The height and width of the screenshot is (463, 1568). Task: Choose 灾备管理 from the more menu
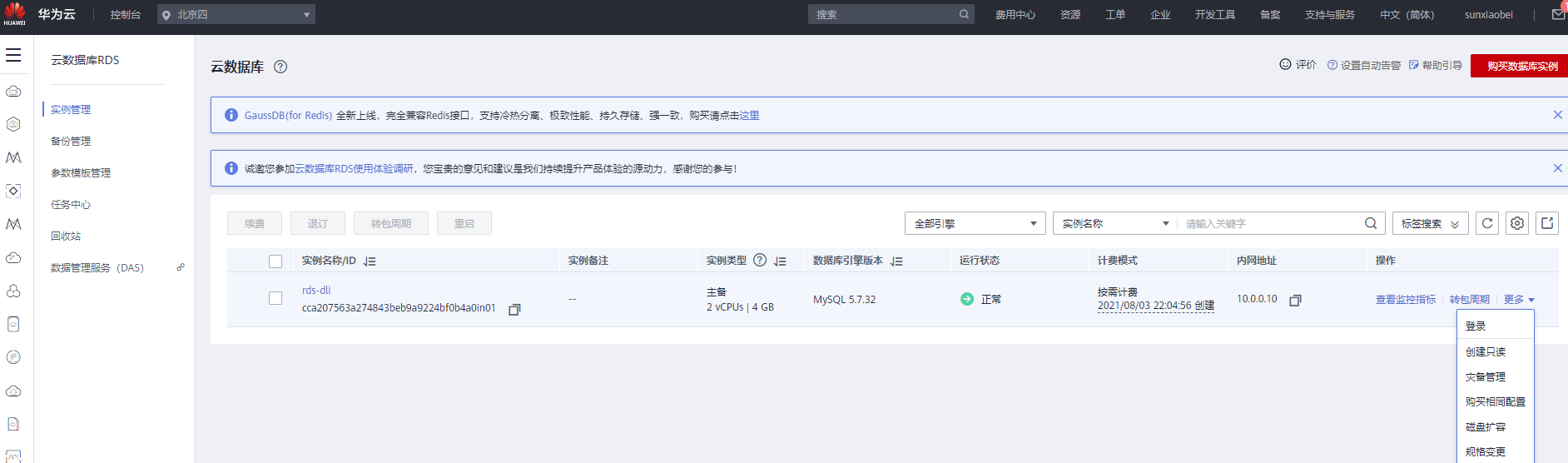[1496, 376]
